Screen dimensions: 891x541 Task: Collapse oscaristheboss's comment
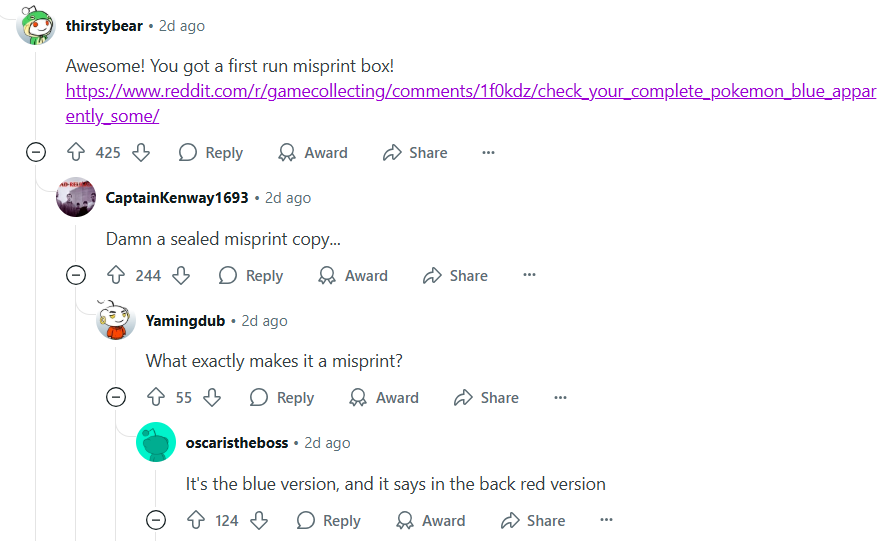(x=156, y=521)
